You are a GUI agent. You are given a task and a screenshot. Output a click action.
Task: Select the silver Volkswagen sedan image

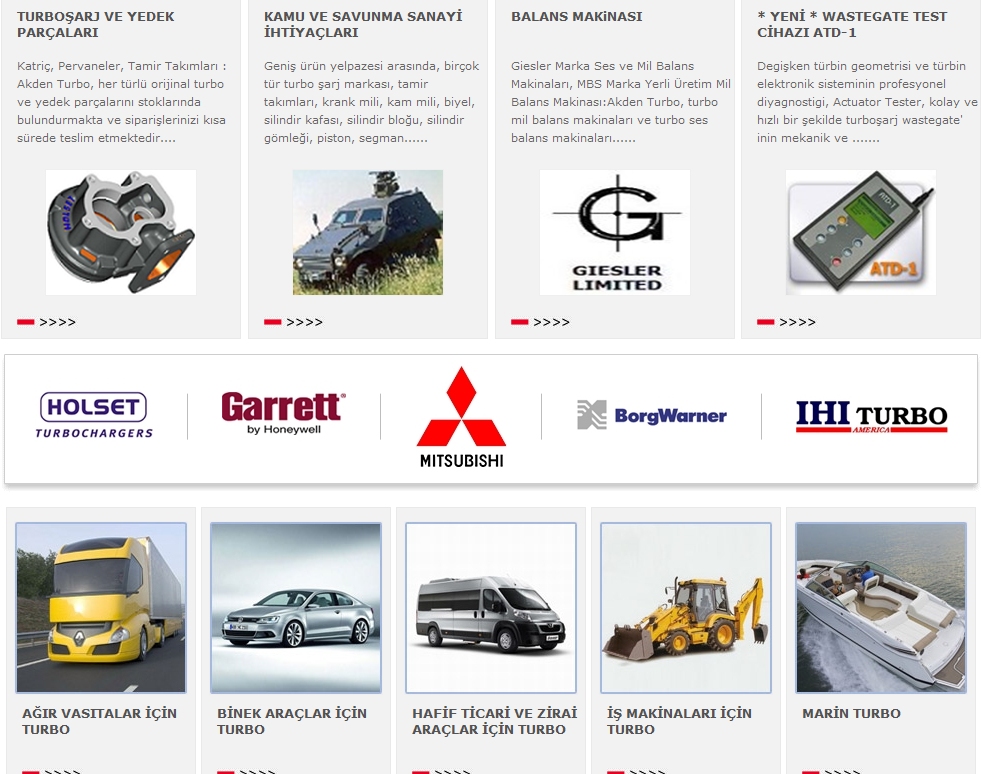tap(296, 608)
